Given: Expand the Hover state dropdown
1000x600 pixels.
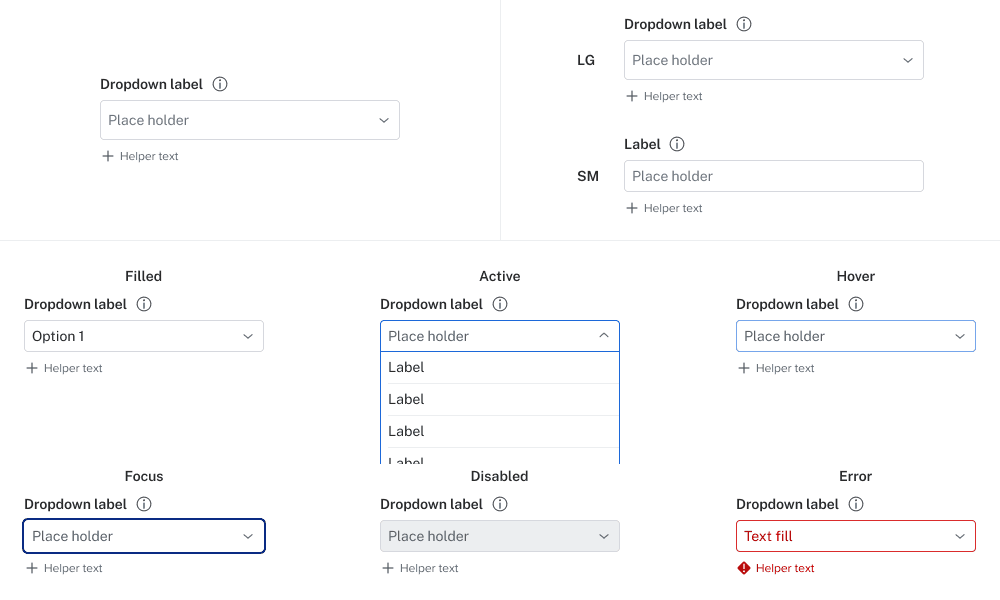Looking at the screenshot, I should point(855,336).
